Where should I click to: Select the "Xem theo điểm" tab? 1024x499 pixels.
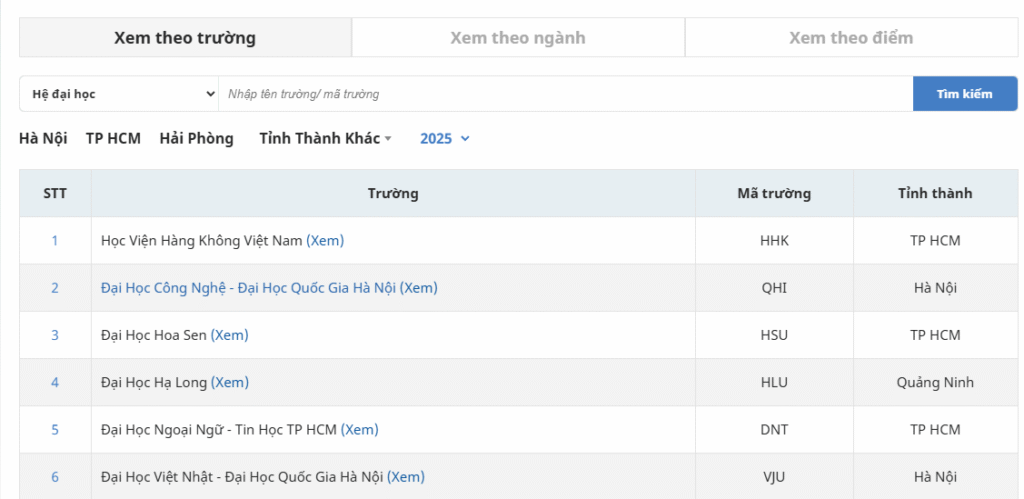pos(850,38)
